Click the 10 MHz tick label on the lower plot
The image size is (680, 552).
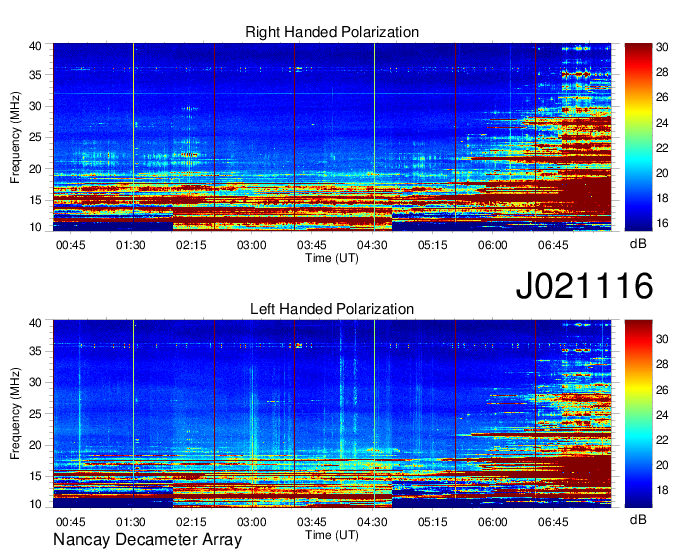click(35, 504)
